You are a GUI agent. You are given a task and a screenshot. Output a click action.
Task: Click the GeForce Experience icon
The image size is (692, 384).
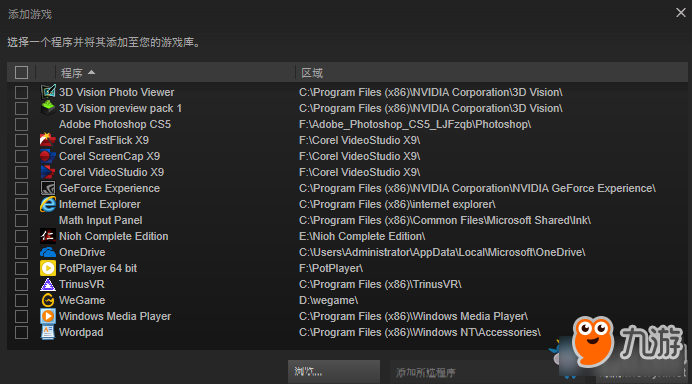(x=48, y=188)
